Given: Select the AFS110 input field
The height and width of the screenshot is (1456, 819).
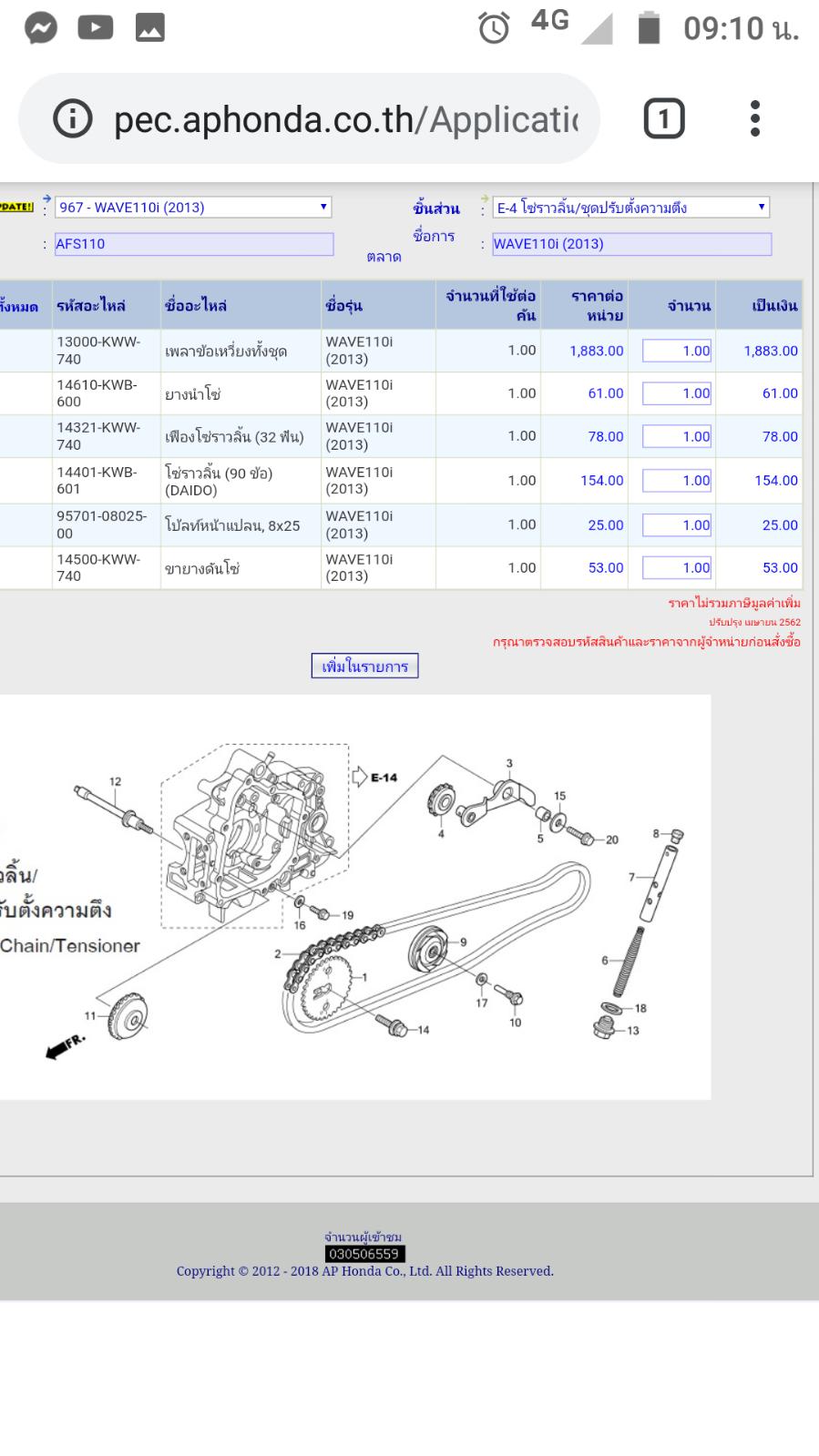Looking at the screenshot, I should [194, 244].
